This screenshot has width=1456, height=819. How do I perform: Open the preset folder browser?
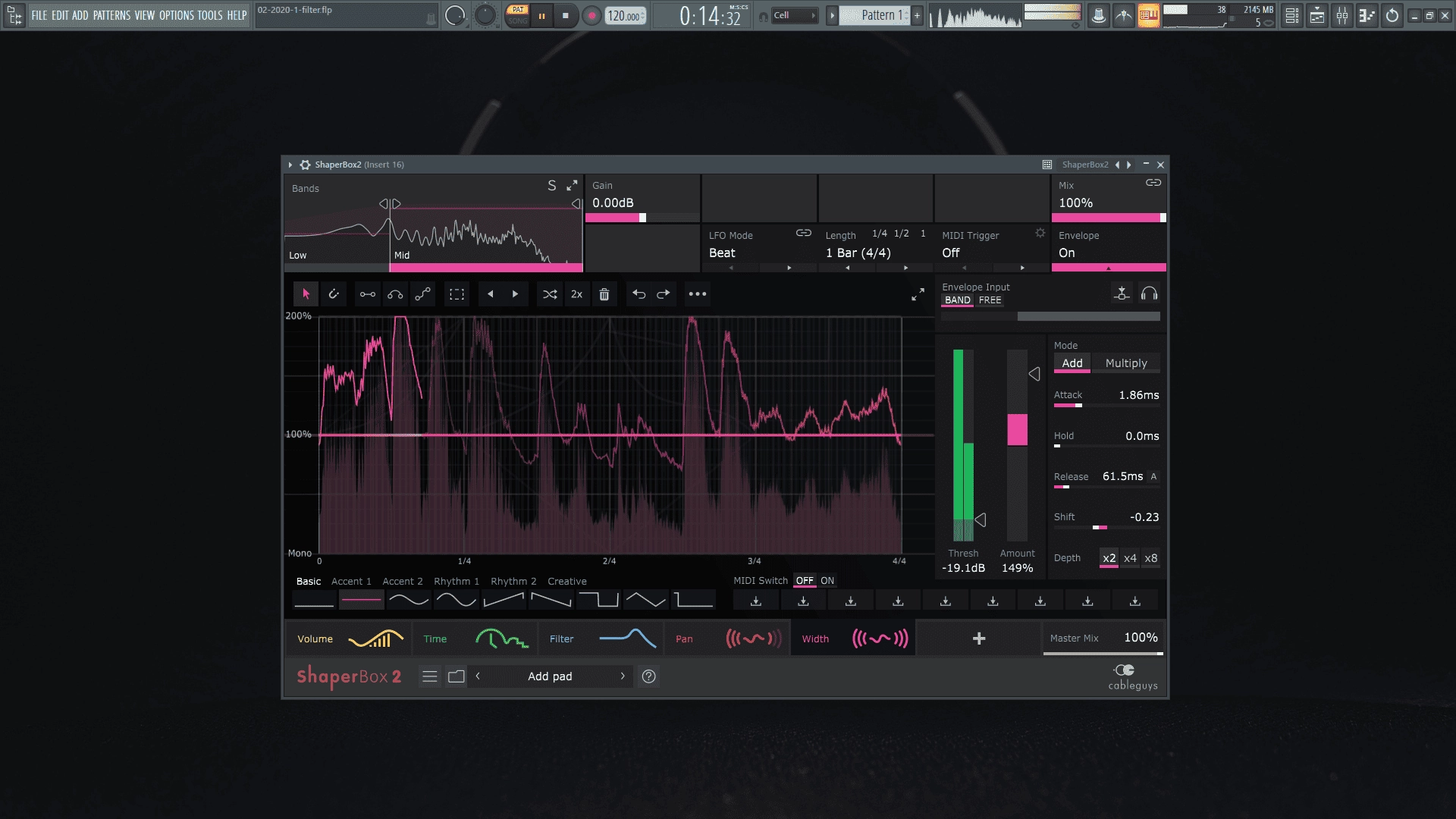coord(457,676)
